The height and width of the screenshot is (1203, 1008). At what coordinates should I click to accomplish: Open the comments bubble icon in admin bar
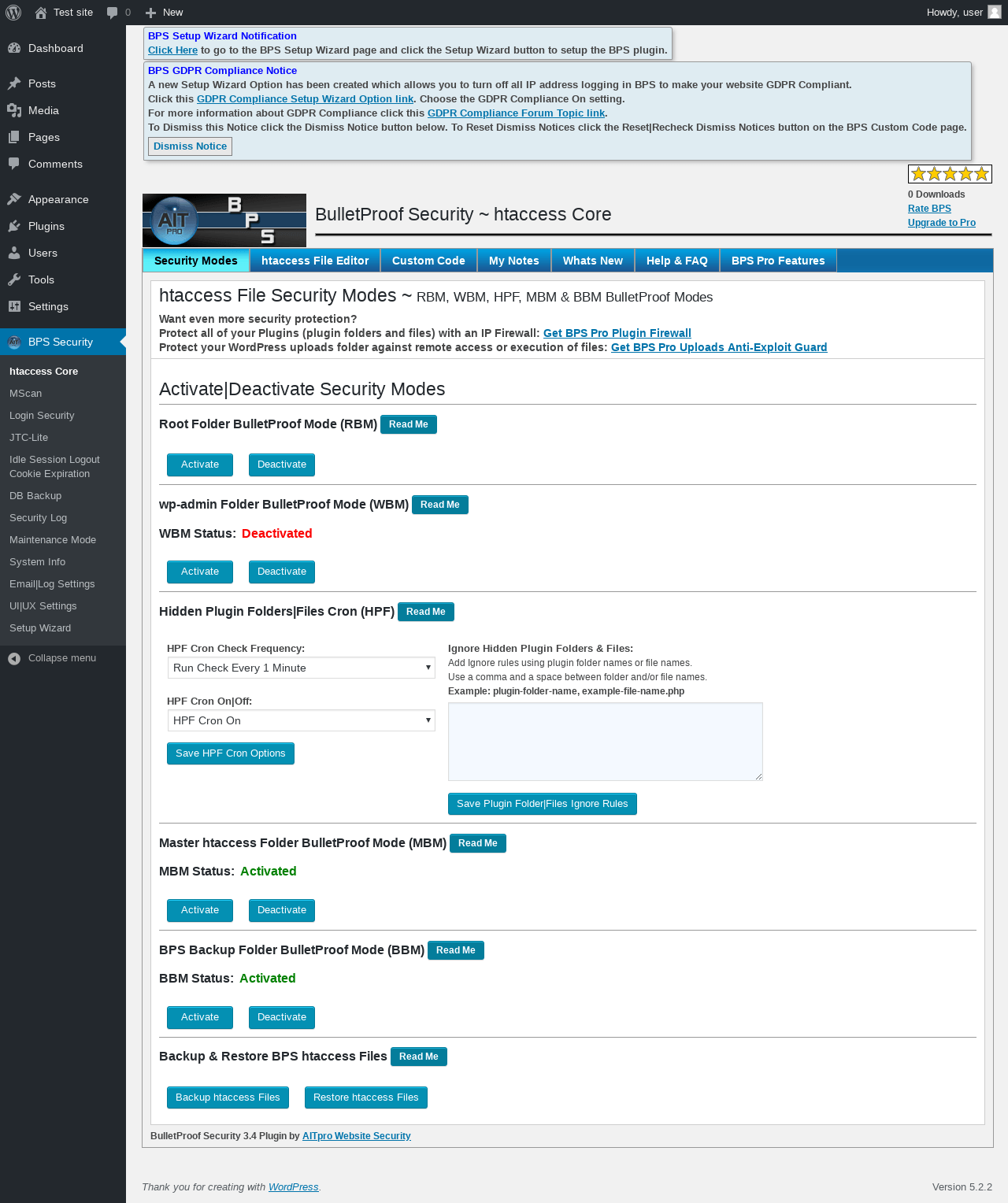(x=113, y=13)
